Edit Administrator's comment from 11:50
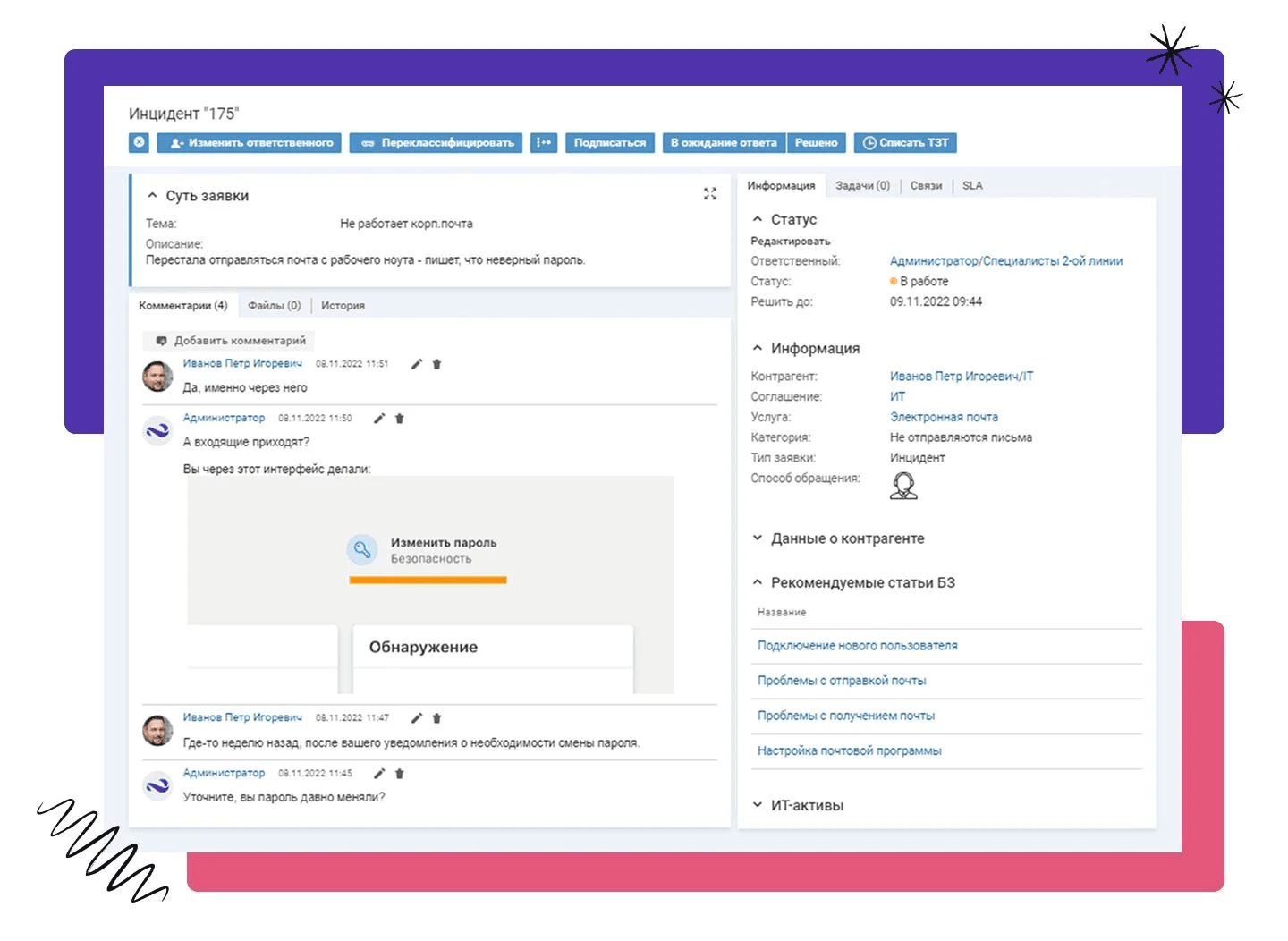 (x=379, y=419)
